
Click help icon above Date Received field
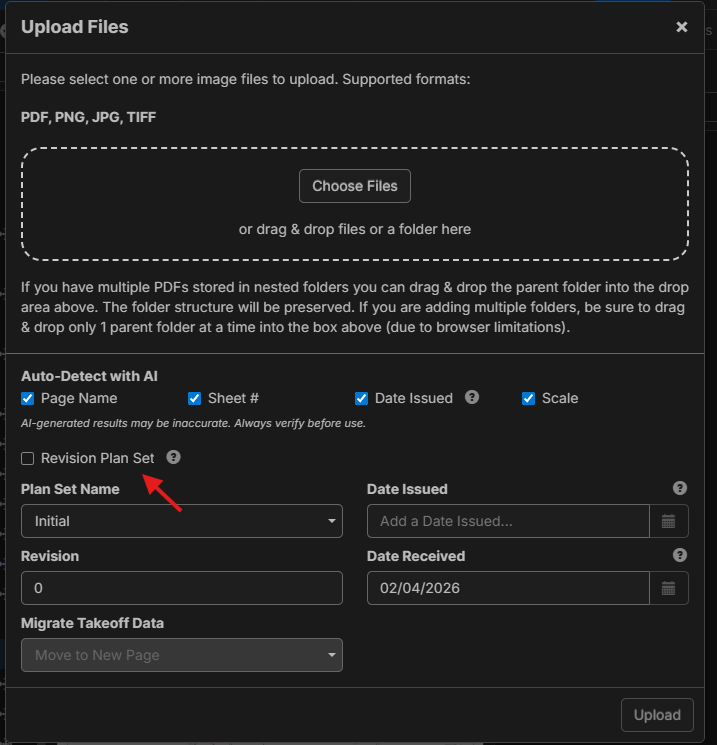680,555
